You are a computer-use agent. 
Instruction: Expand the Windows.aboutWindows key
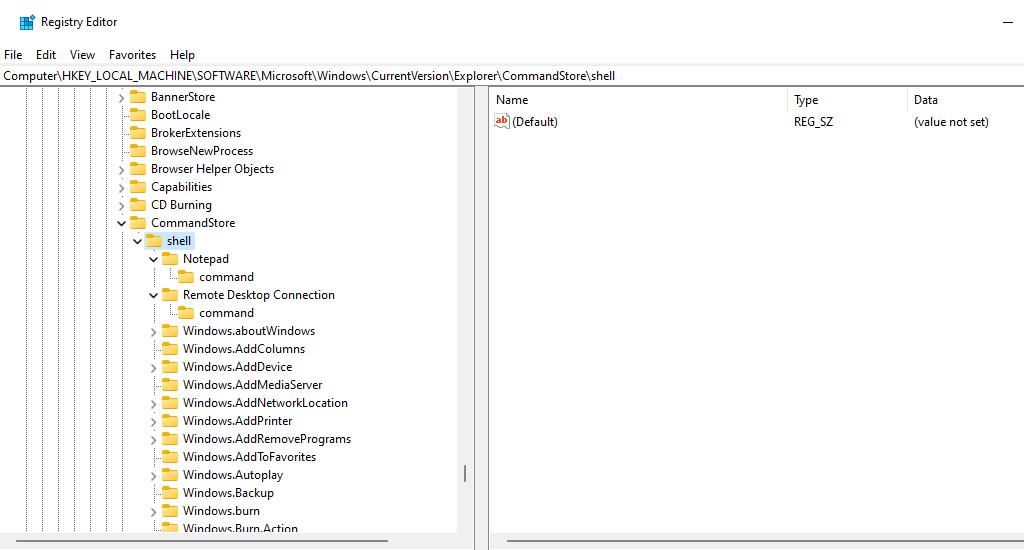pos(153,332)
